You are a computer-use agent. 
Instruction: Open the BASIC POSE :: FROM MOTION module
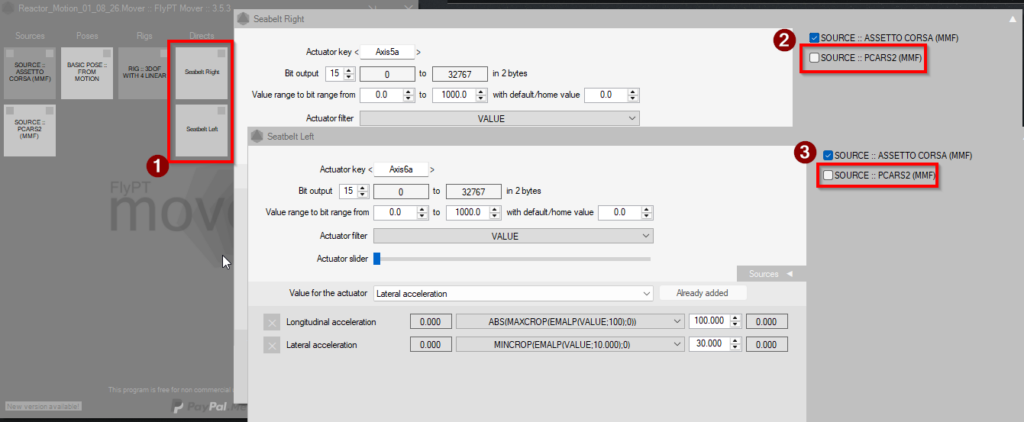tap(87, 73)
